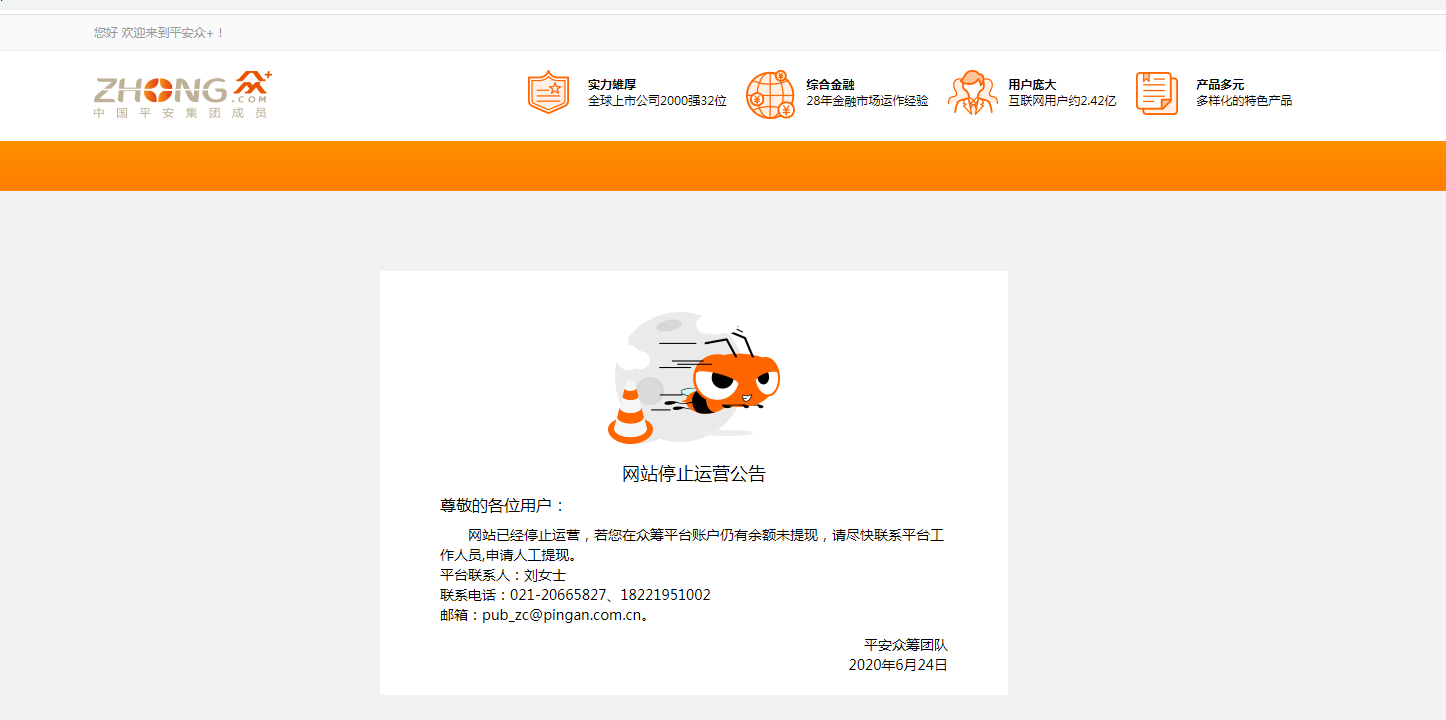1446x720 pixels.
Task: Click the date 2020年6月24日
Action: (896, 663)
